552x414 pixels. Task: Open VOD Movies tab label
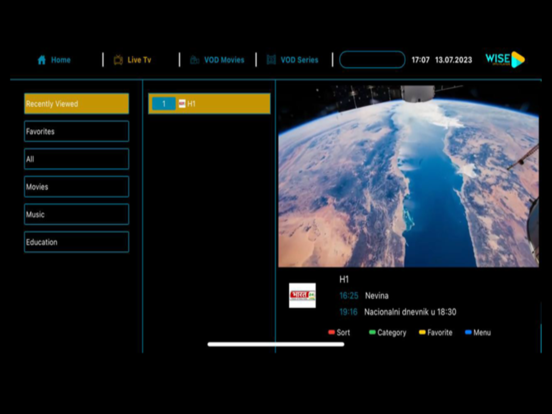[224, 60]
